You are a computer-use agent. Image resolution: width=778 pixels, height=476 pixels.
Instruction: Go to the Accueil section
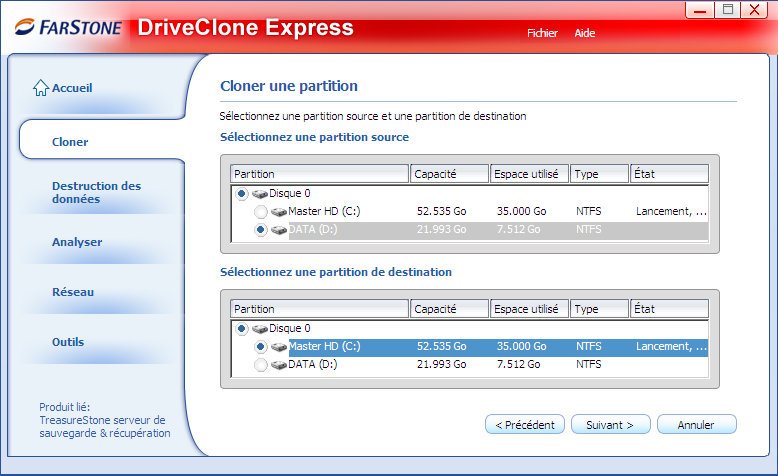click(x=72, y=88)
